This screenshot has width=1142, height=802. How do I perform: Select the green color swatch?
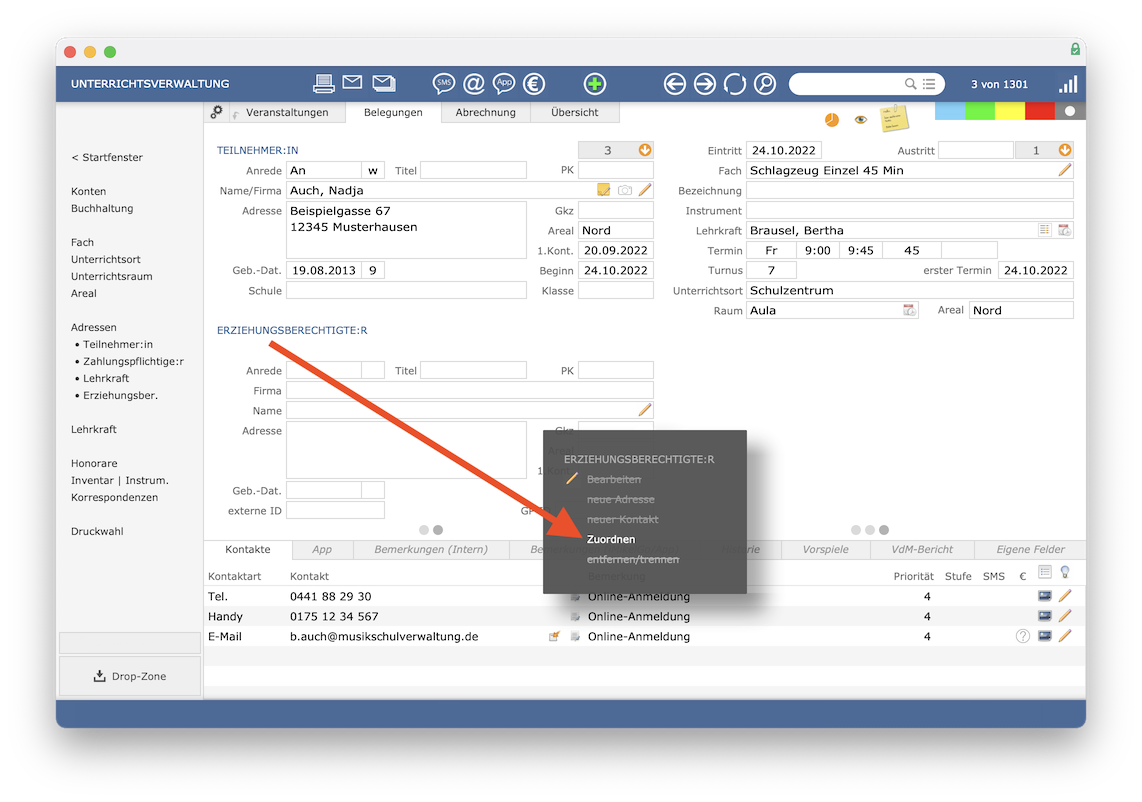click(x=980, y=111)
